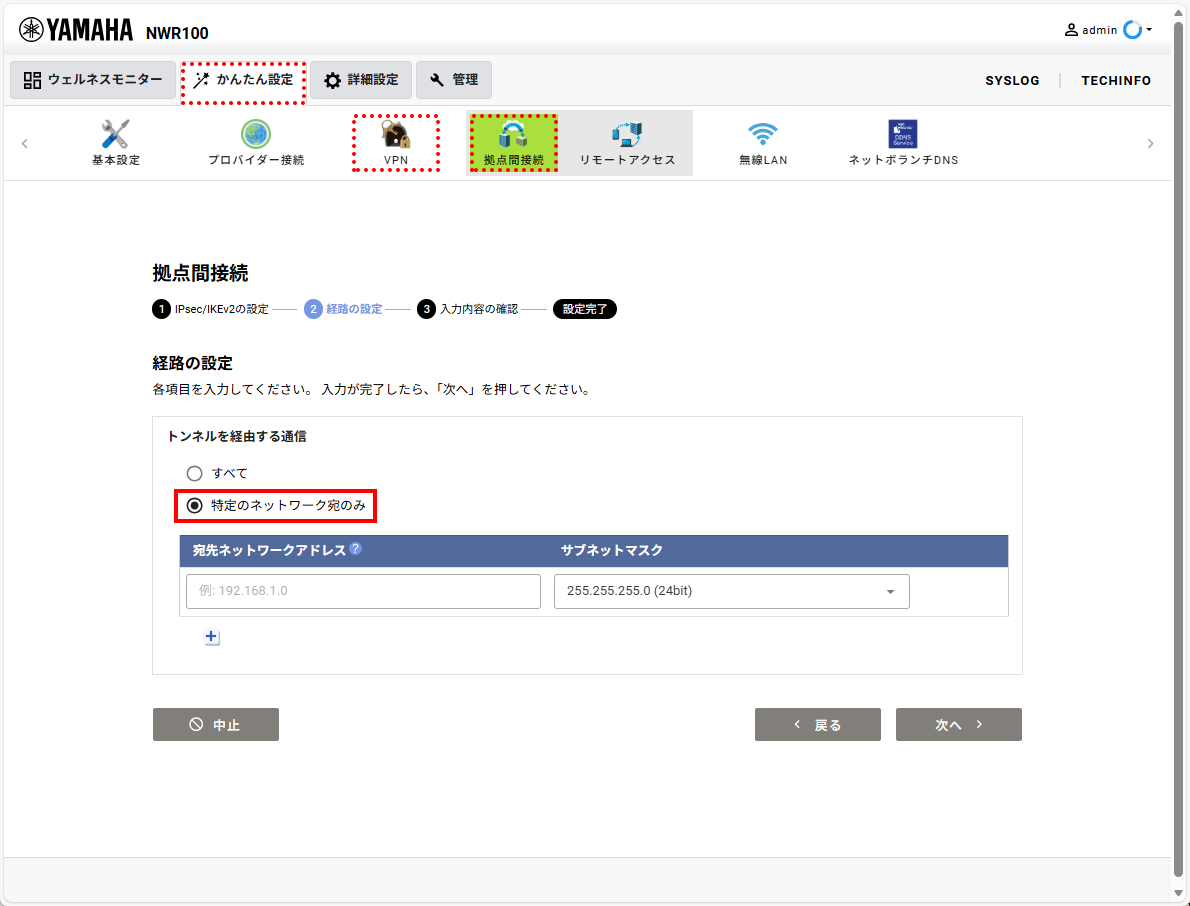Screen dimensions: 1190x906
Task: Click the plus icon to add a route row
Action: pyautogui.click(x=212, y=637)
